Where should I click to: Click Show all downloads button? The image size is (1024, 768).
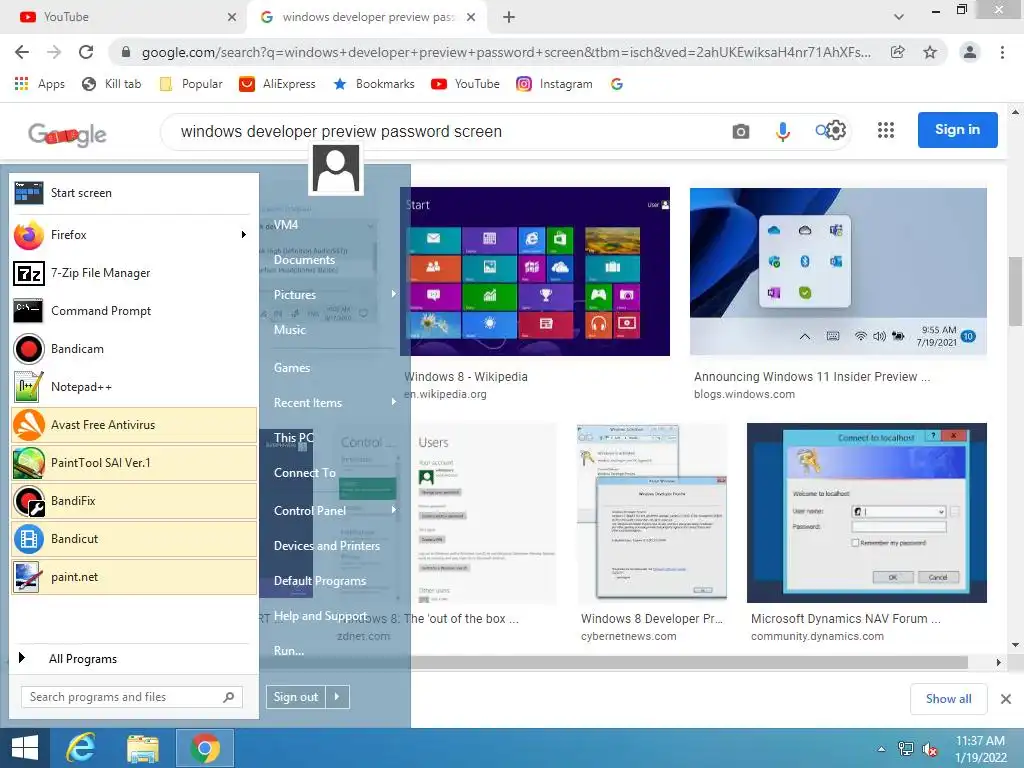(x=948, y=699)
